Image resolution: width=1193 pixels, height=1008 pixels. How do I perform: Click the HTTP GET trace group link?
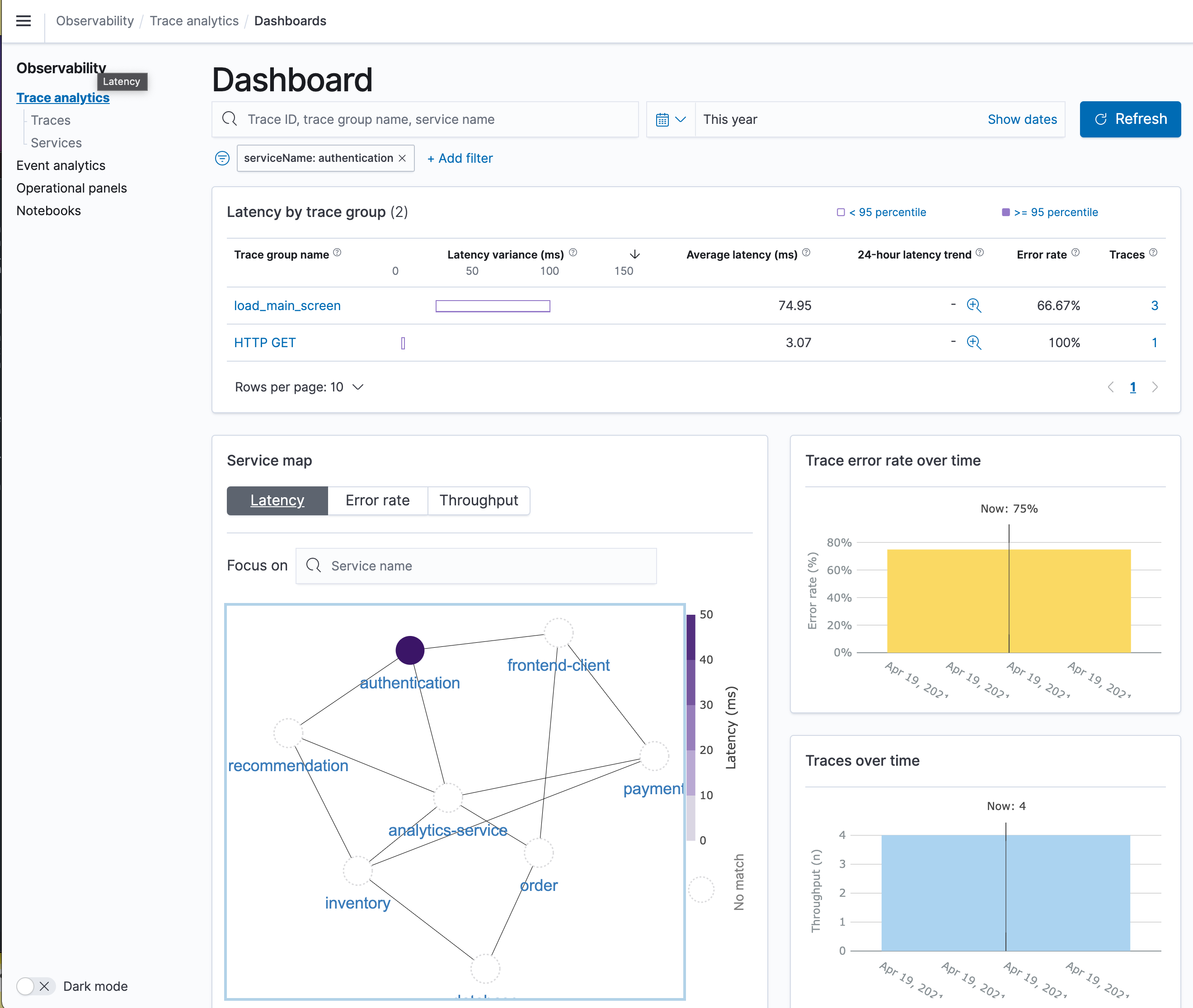264,342
